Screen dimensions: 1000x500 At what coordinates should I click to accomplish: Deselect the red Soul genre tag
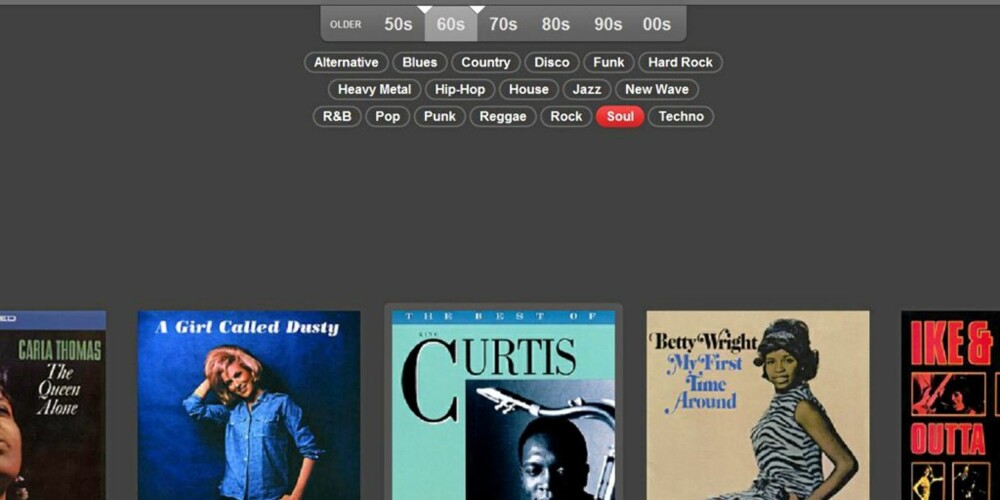[620, 116]
